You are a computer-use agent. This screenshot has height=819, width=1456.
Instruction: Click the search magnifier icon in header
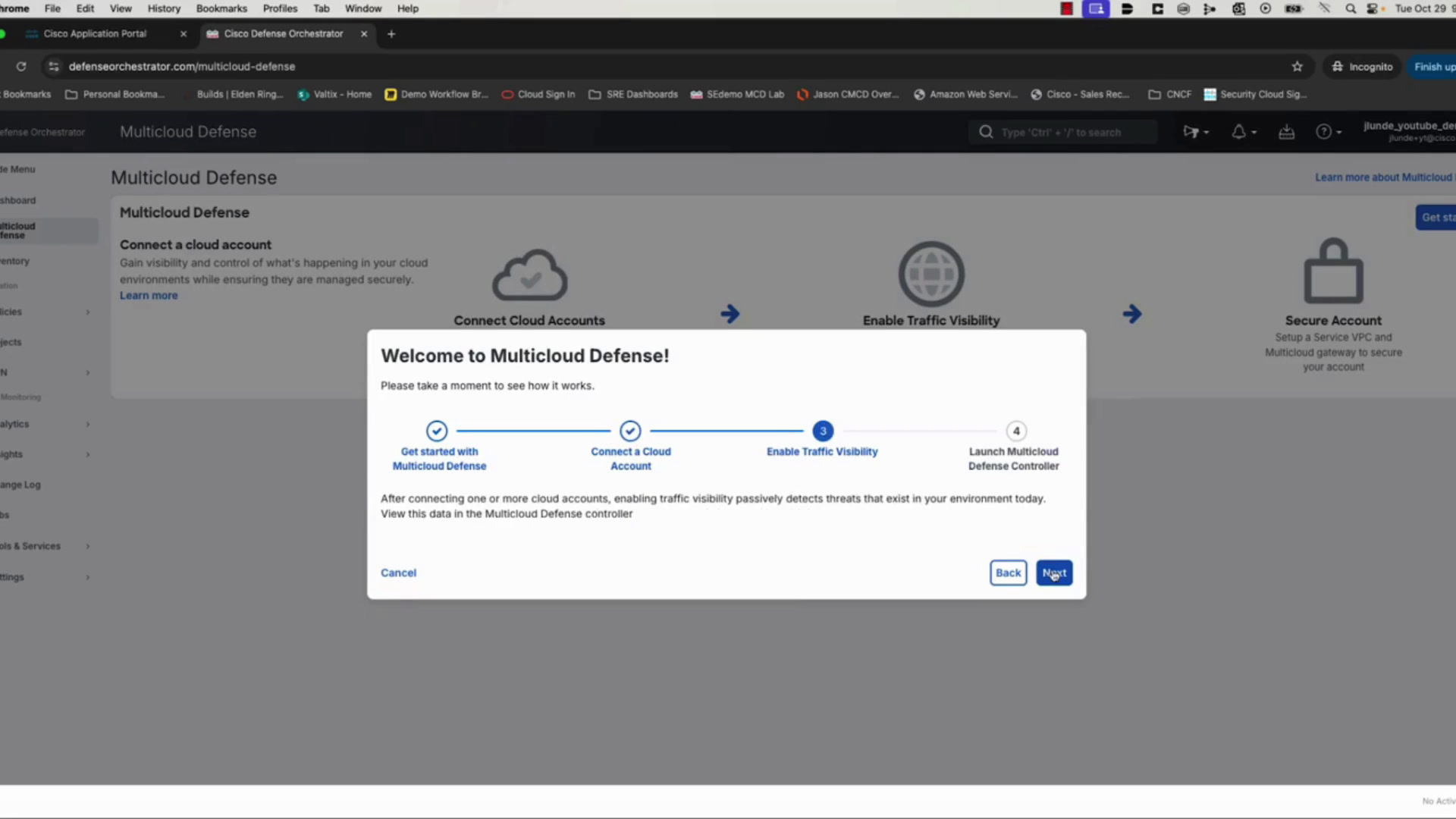coord(986,132)
